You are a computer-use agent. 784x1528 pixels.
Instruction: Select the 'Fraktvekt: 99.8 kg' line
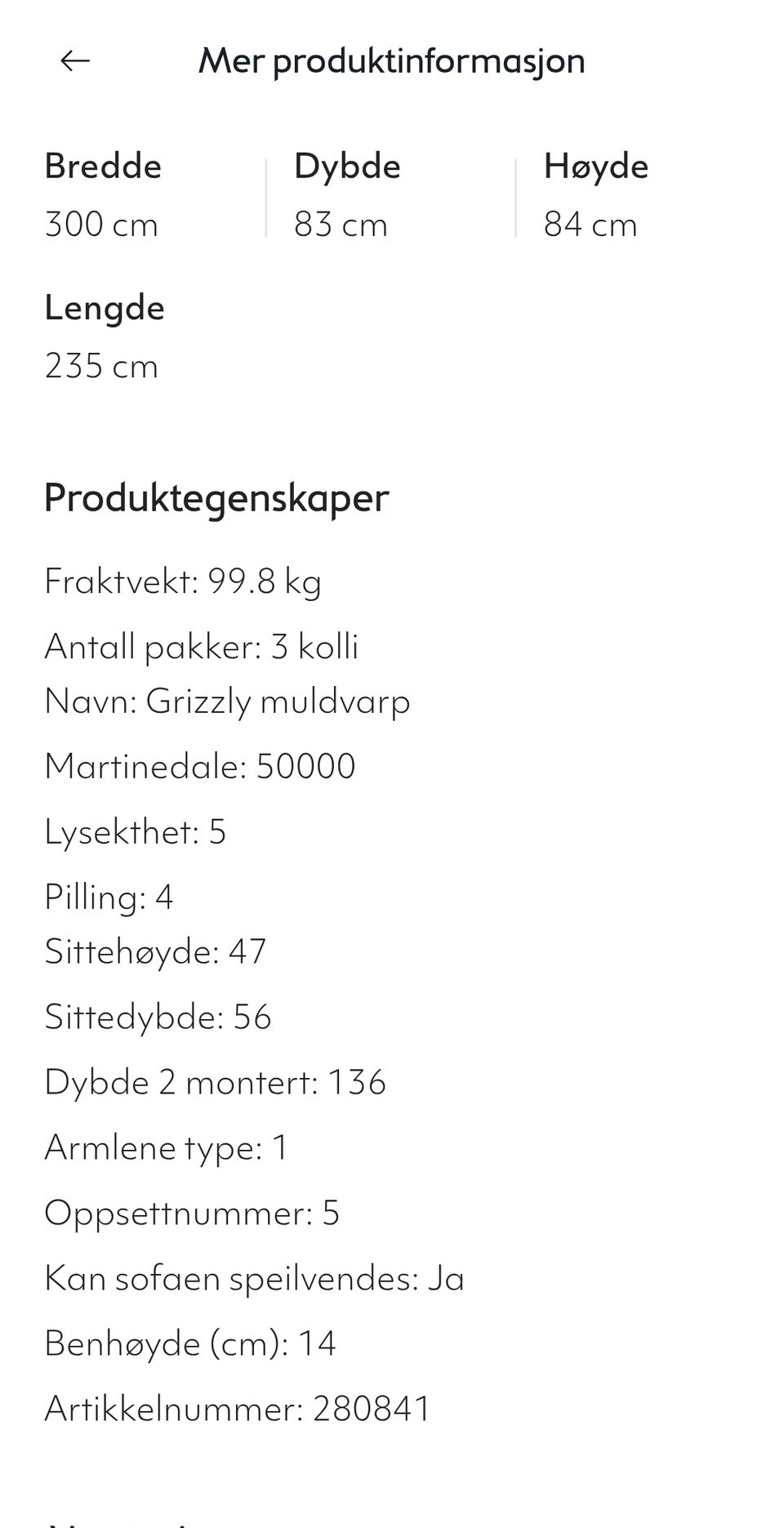pyautogui.click(x=183, y=581)
